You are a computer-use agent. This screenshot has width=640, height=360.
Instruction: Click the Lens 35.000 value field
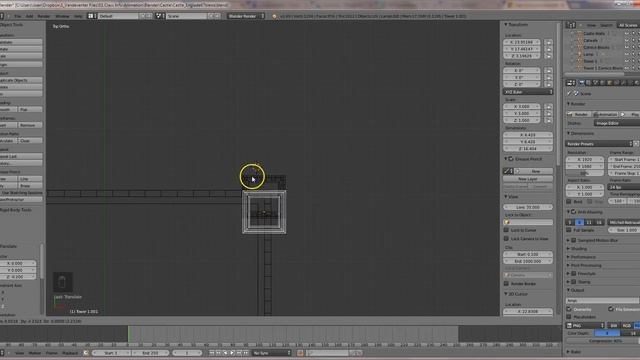(x=528, y=207)
